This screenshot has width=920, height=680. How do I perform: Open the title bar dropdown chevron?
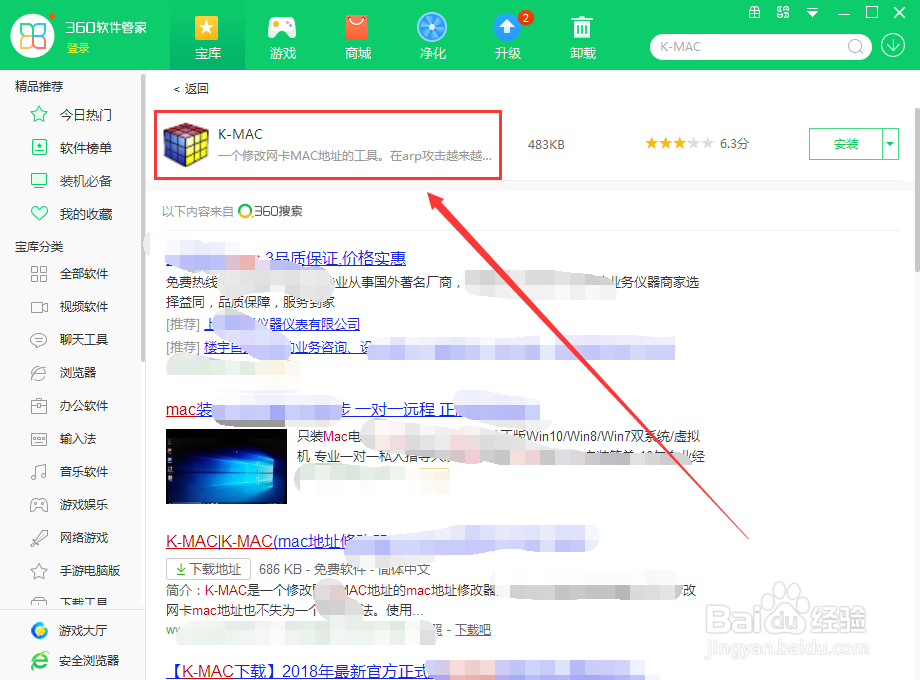coord(811,12)
